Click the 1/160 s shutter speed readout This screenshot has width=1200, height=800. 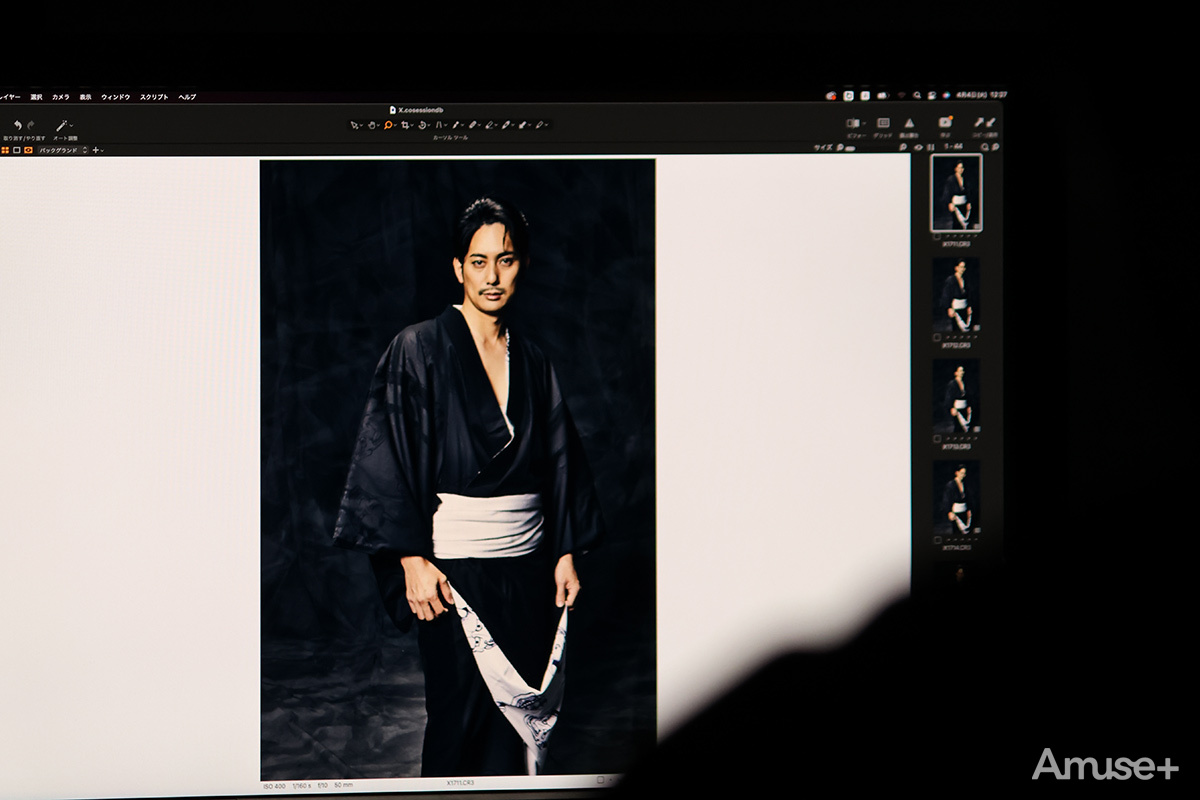[x=303, y=785]
